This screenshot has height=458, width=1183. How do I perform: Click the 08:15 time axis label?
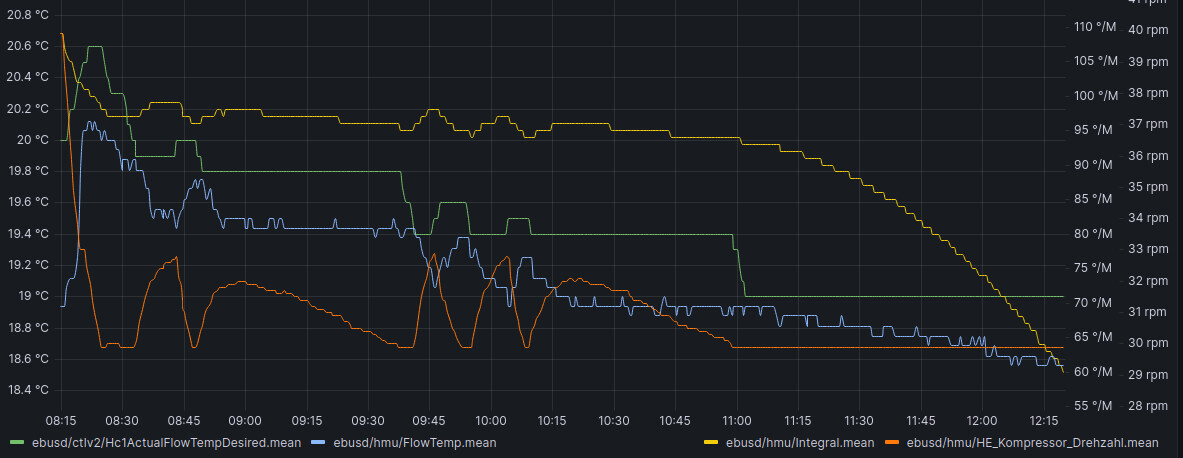[60, 420]
